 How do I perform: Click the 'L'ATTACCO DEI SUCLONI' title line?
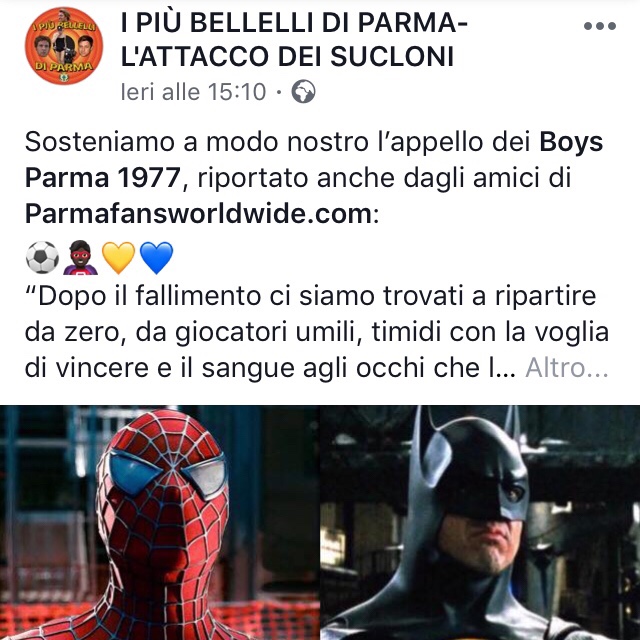[x=287, y=56]
